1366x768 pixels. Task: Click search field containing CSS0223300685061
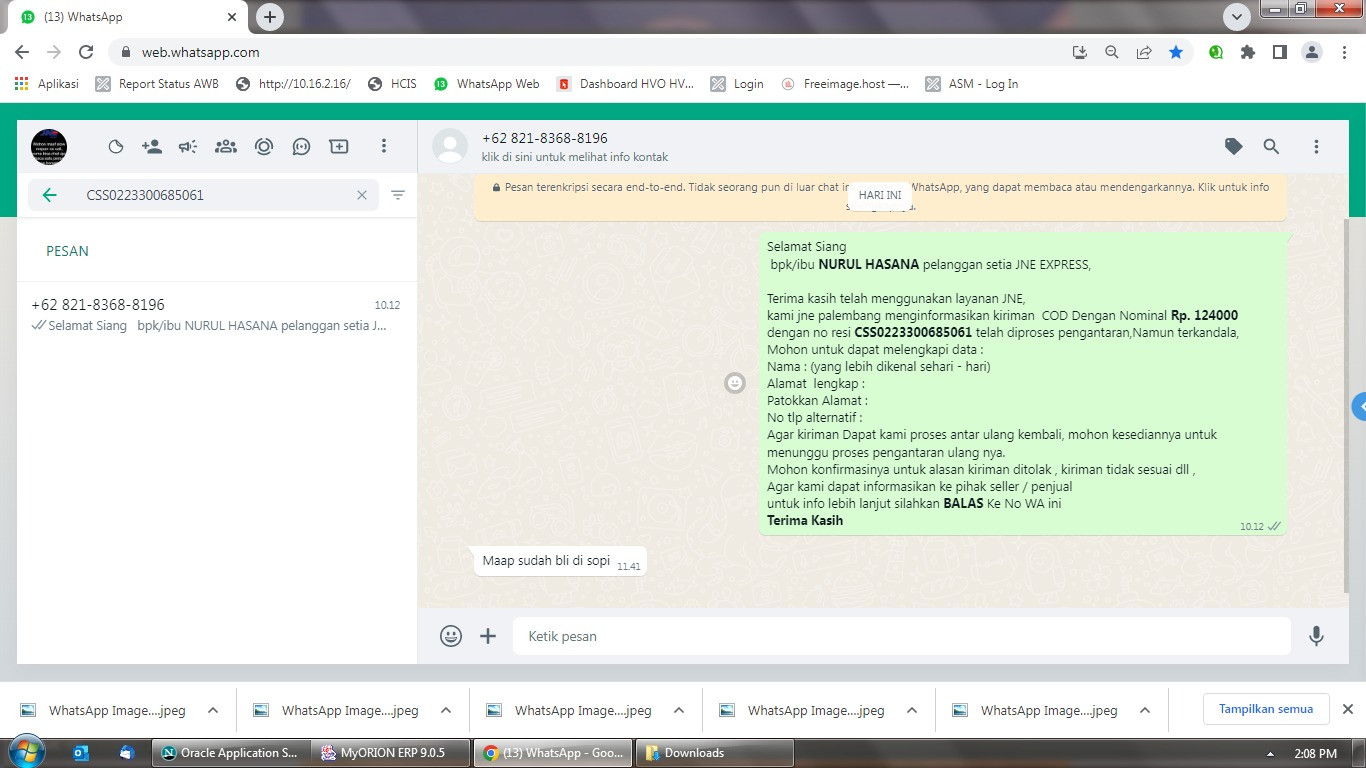point(203,195)
